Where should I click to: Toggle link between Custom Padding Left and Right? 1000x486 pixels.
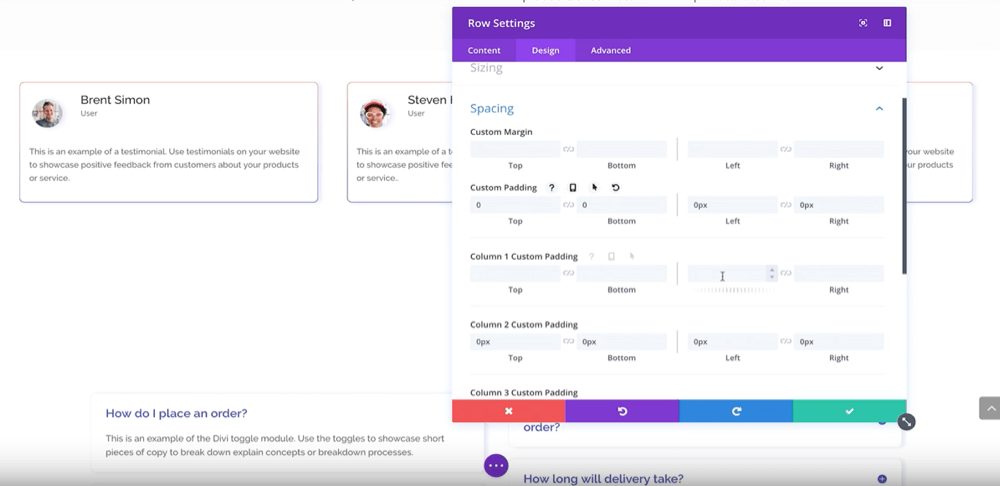[x=786, y=205]
